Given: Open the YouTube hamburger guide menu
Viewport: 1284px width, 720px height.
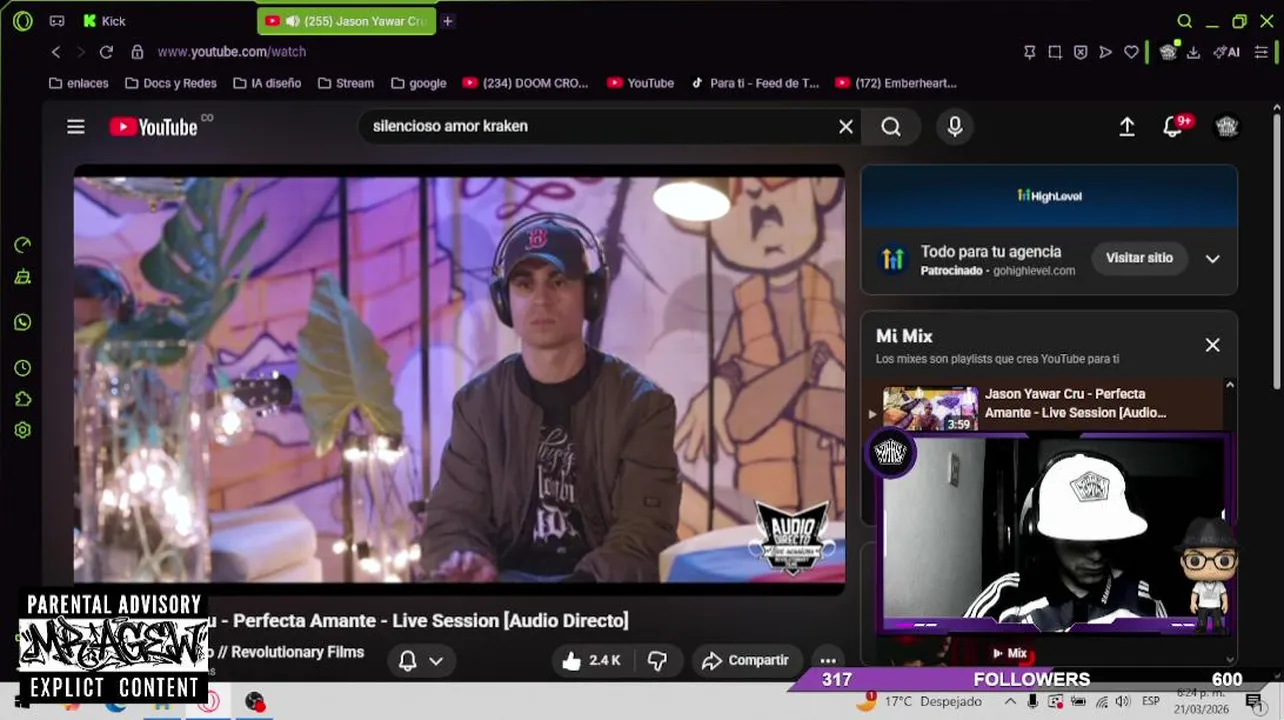Looking at the screenshot, I should click(76, 127).
